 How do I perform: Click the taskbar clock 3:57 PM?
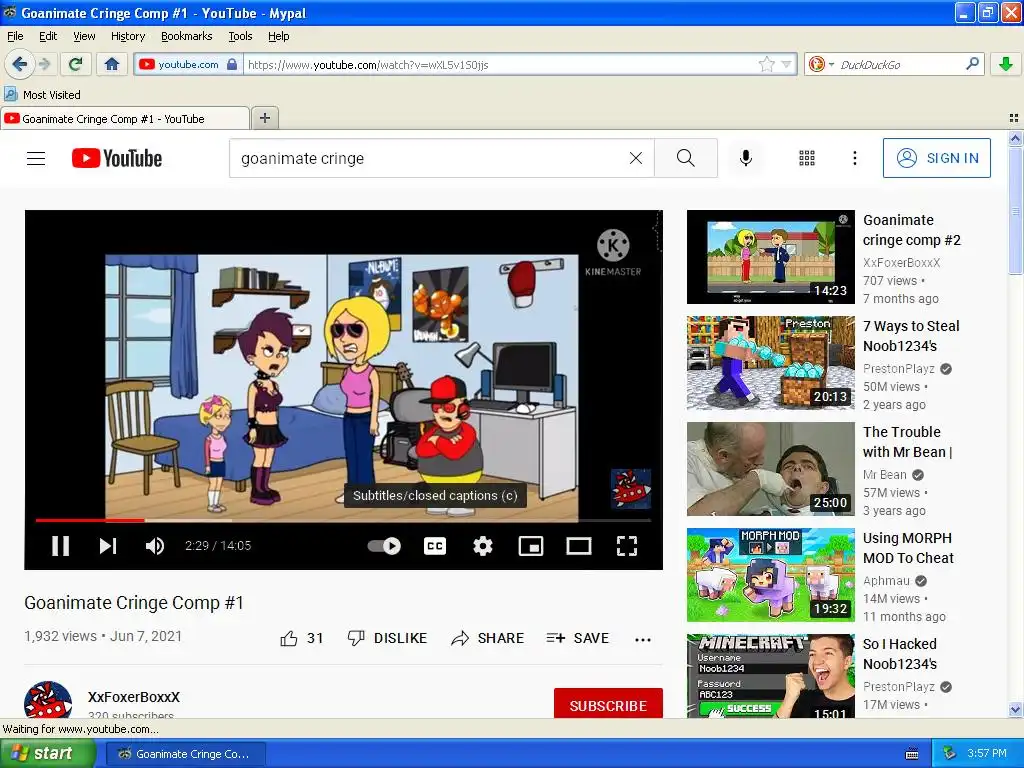click(x=987, y=753)
